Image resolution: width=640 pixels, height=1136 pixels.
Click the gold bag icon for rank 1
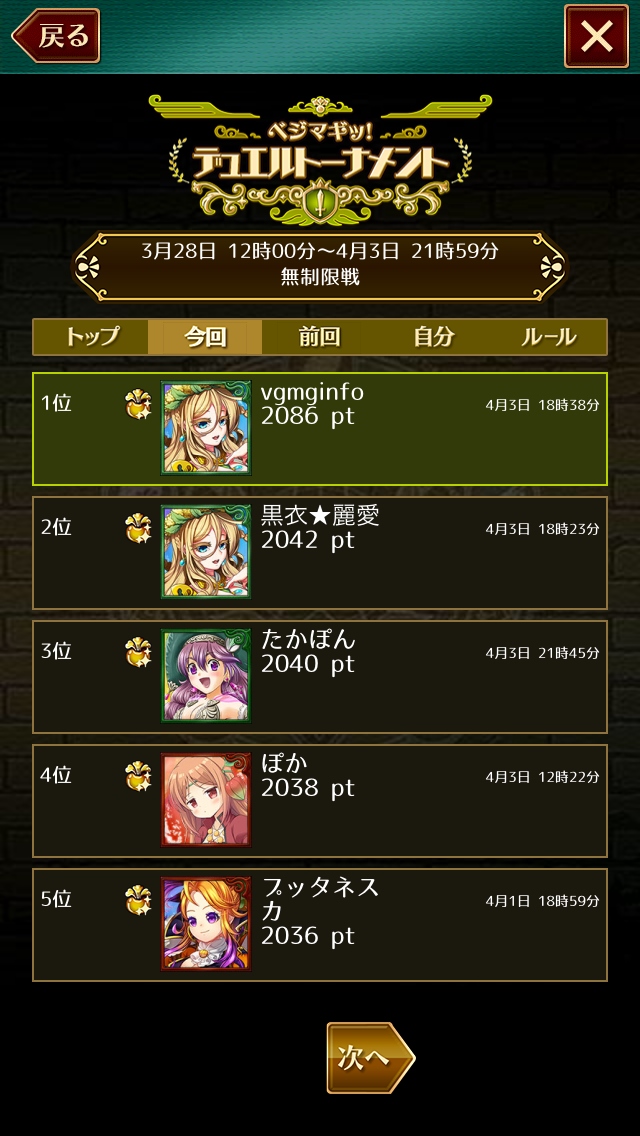pos(138,405)
